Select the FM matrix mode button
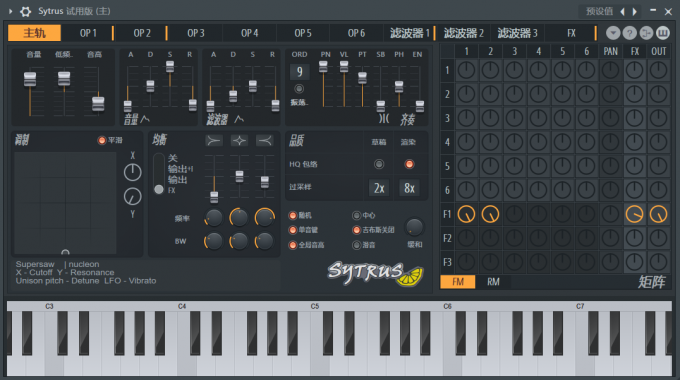Viewport: 680px width, 380px height. pos(458,282)
